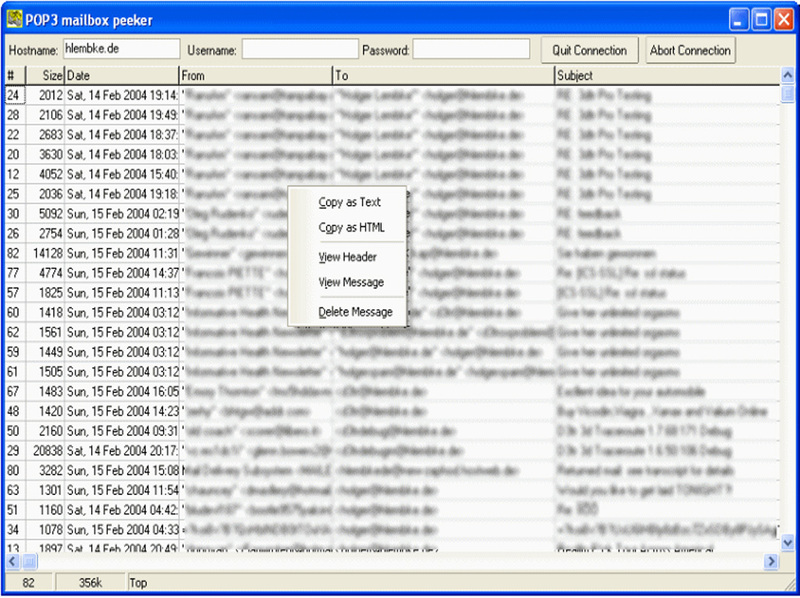800x598 pixels.
Task: Sort by the Size column header
Action: [45, 76]
